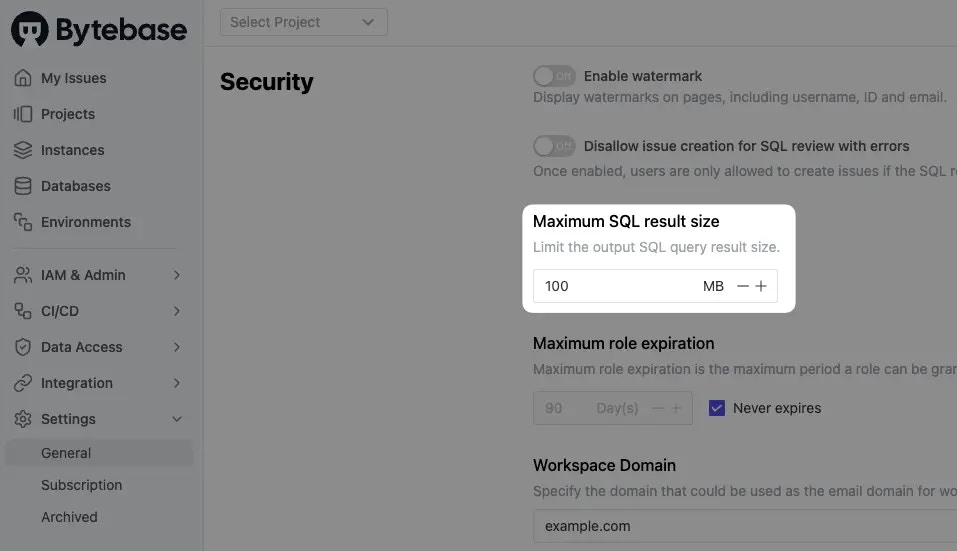Expand the Integration chevron

point(176,383)
